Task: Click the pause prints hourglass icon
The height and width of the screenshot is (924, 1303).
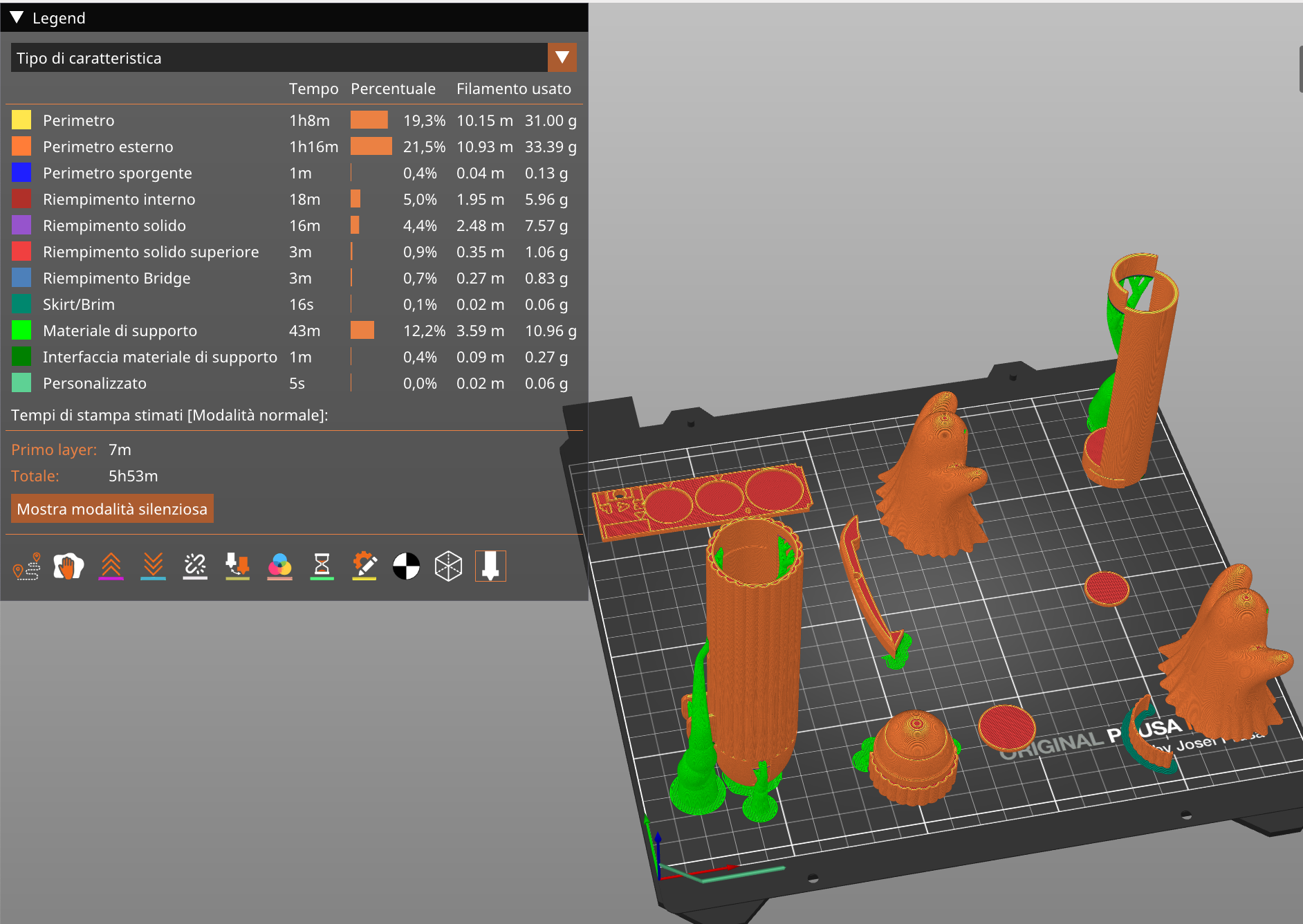Action: pyautogui.click(x=322, y=566)
